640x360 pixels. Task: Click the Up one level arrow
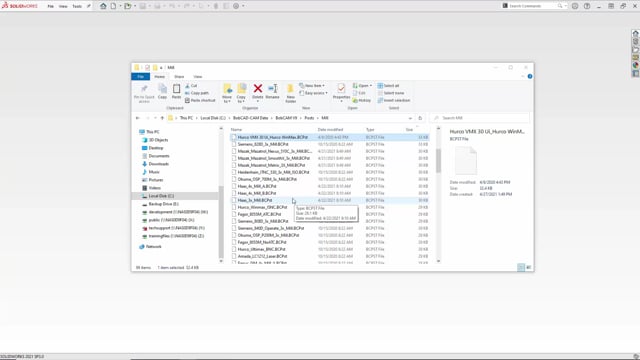click(x=162, y=118)
